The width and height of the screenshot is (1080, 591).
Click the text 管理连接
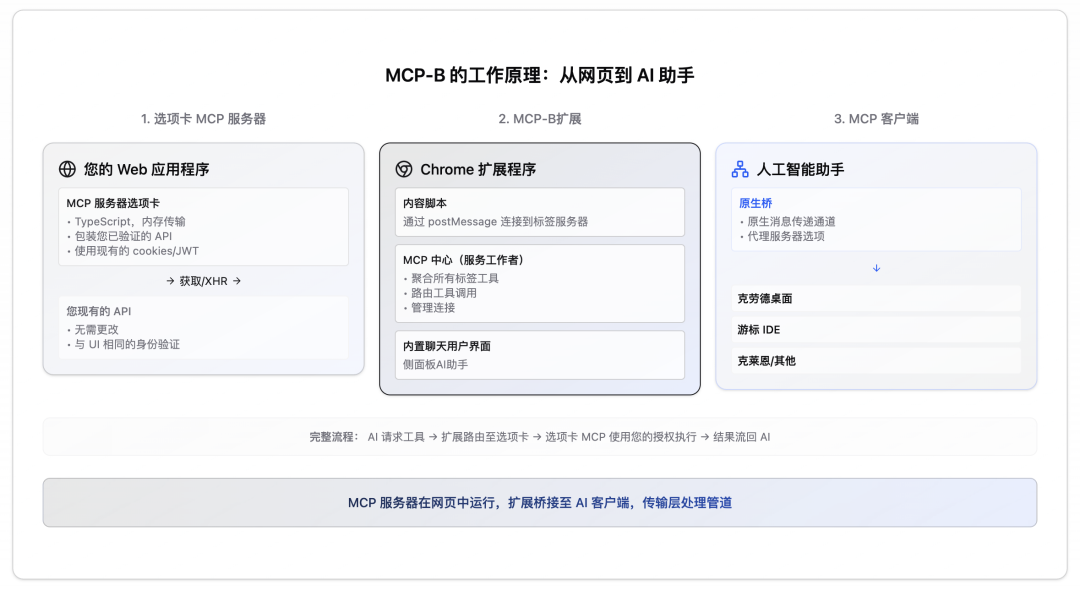tap(433, 308)
